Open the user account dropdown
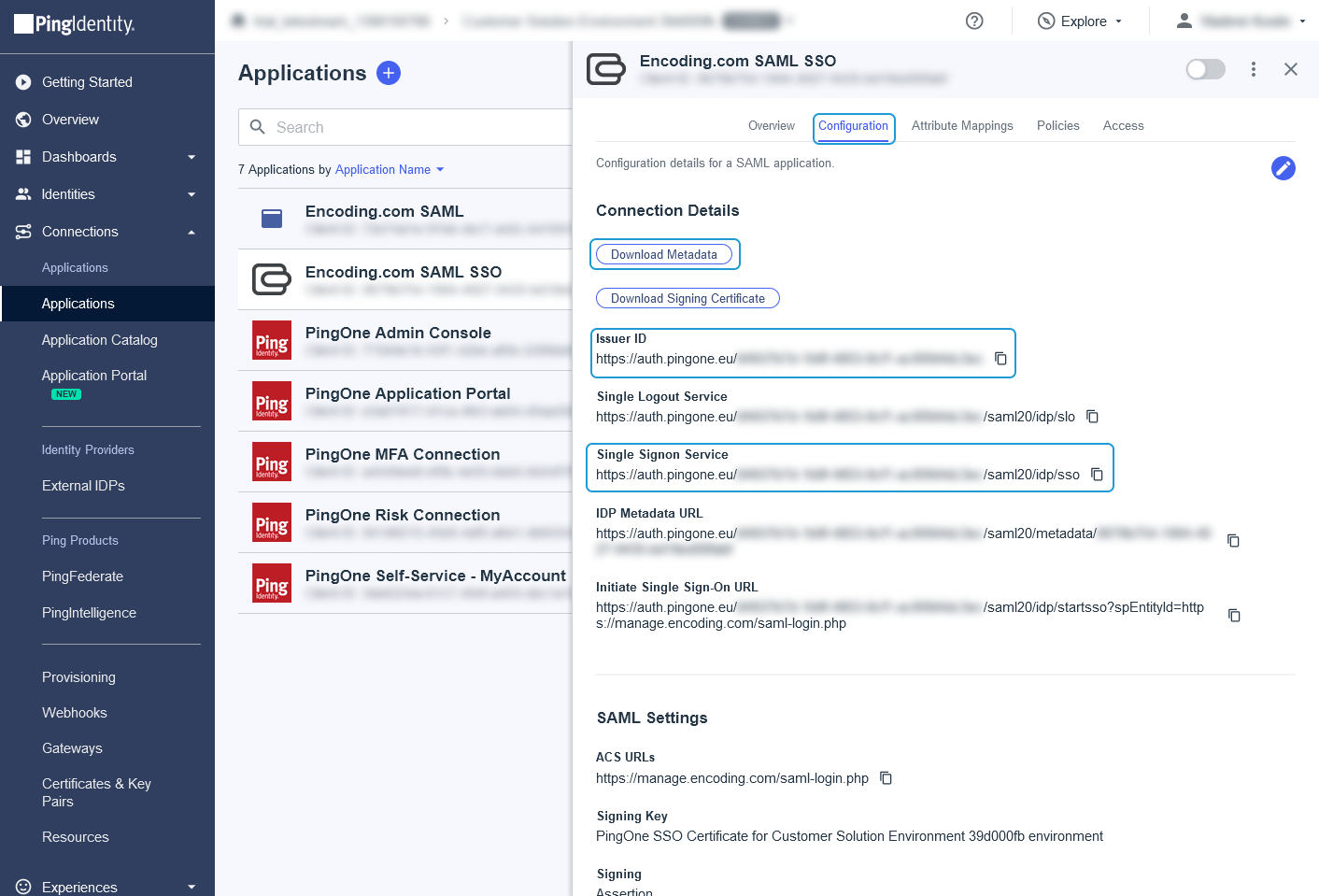1319x896 pixels. 1241,21
